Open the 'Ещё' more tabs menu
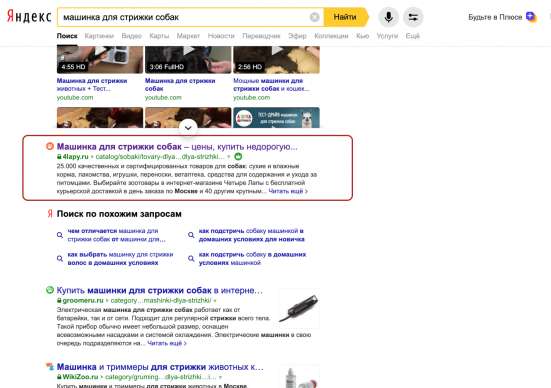Screen dimensions: 551x388 [x=413, y=36]
